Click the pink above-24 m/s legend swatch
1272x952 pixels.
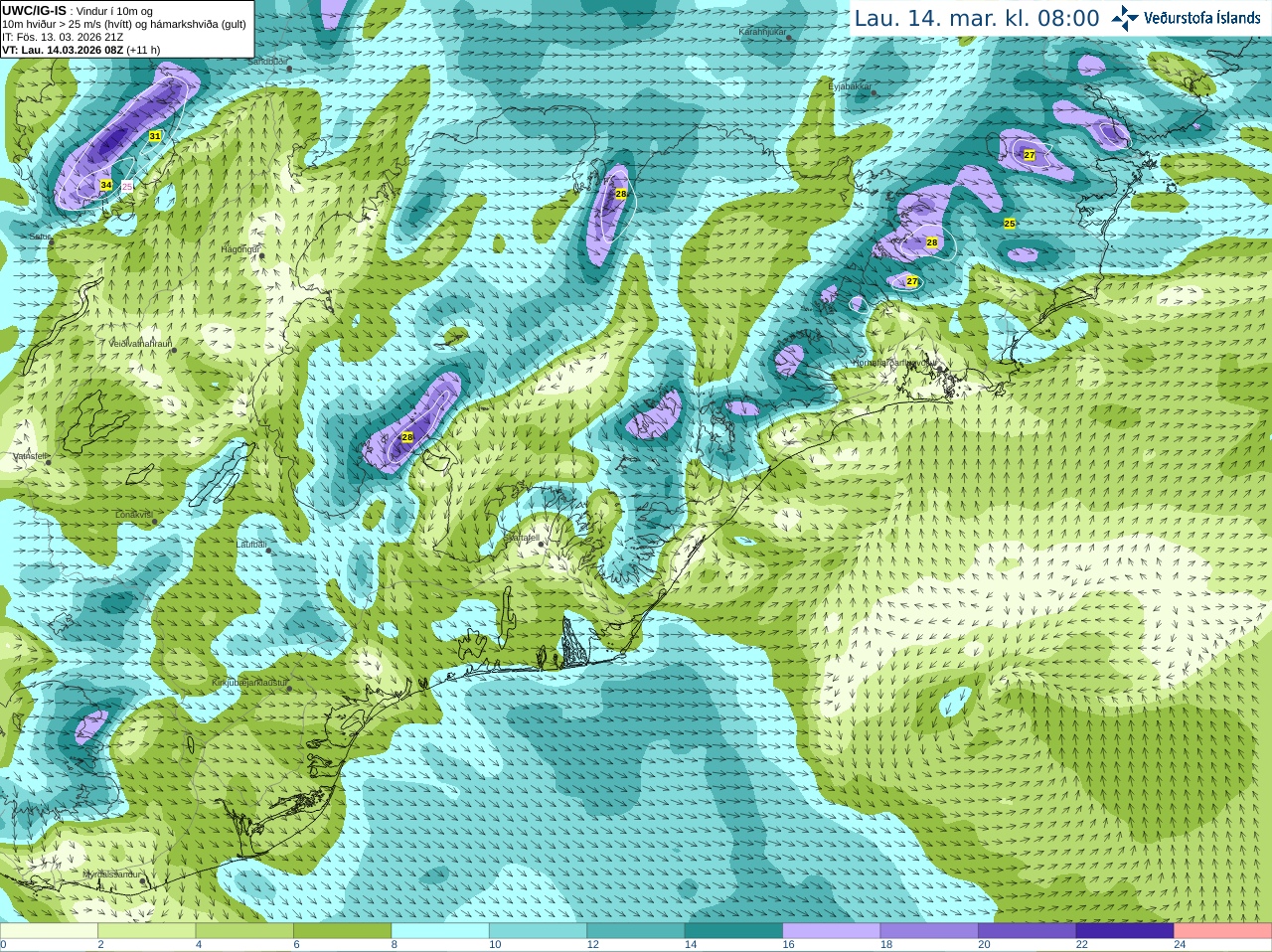[1222, 931]
